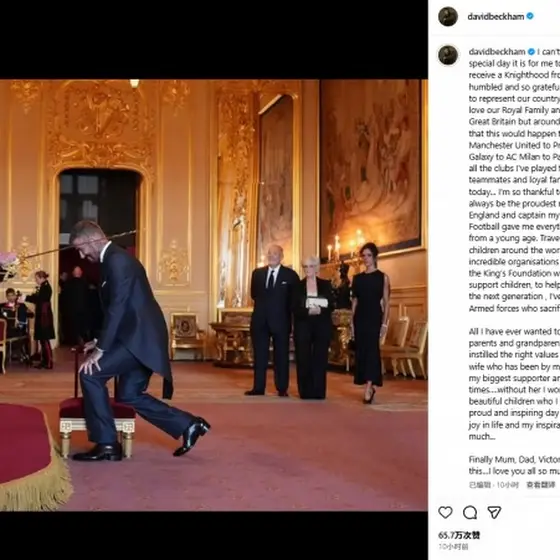Click the verified badge next to caption username
560x560 pixels.
[x=531, y=52]
